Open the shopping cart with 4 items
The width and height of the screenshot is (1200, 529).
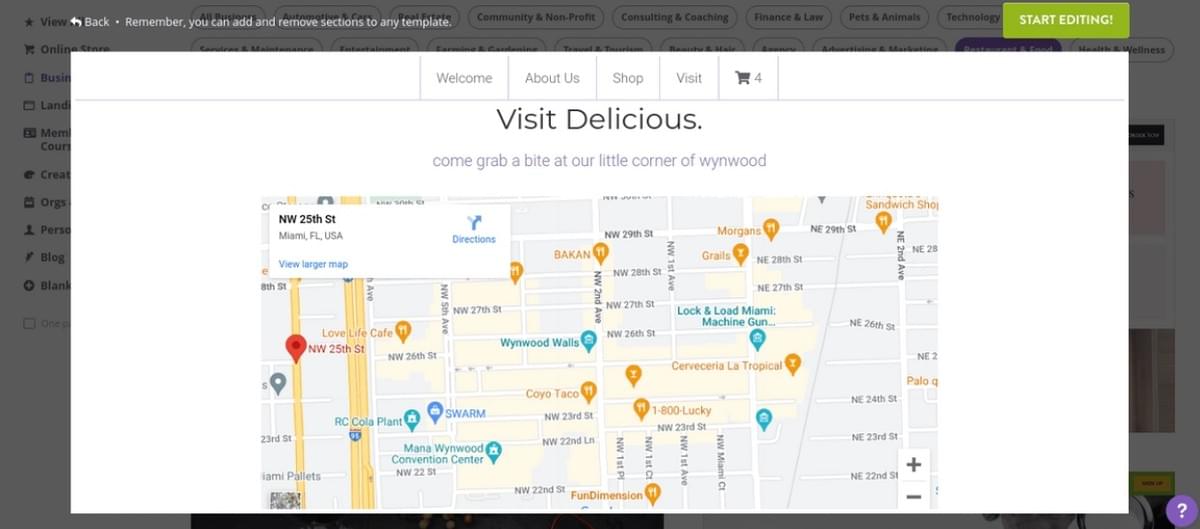point(748,78)
